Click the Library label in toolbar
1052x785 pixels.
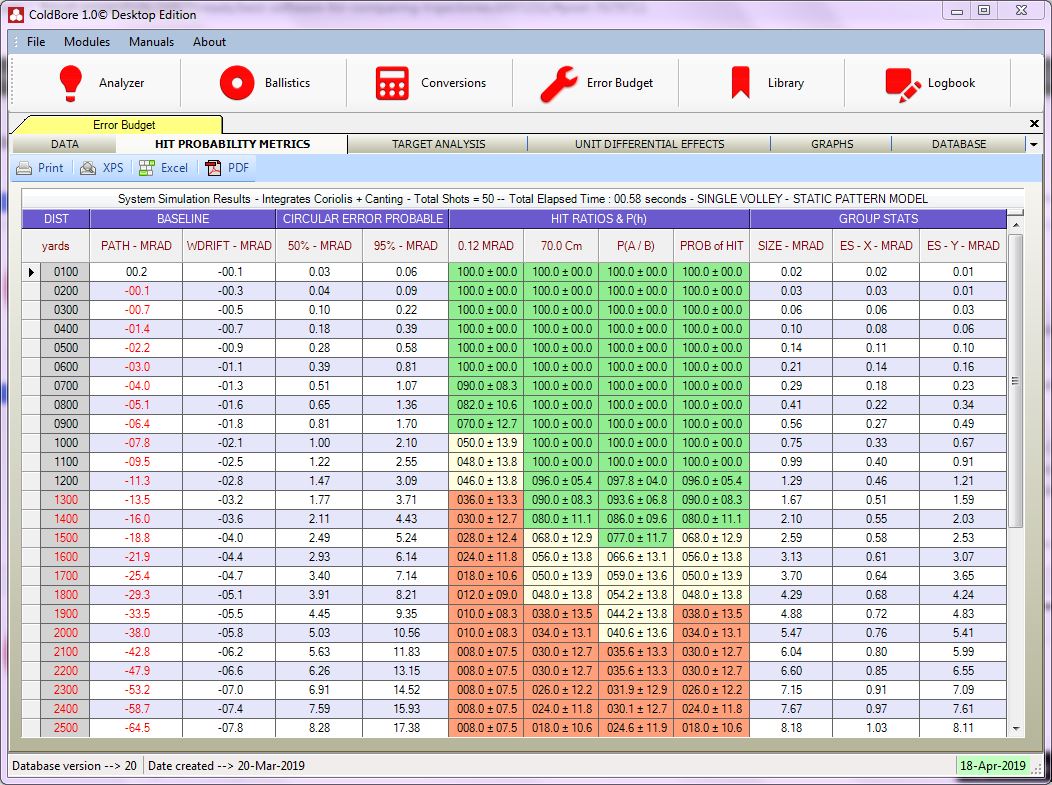[x=786, y=83]
